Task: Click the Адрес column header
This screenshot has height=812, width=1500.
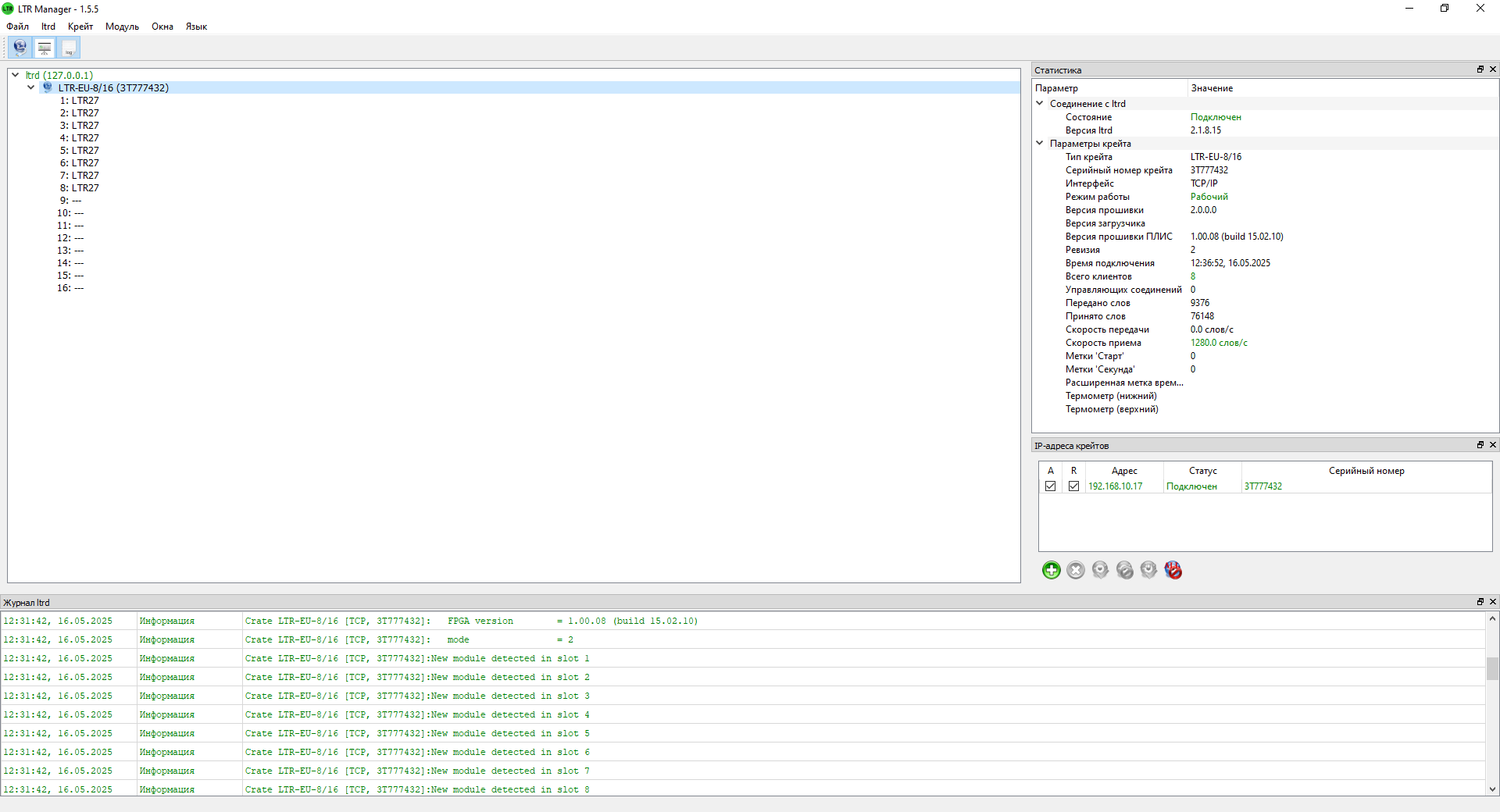Action: tap(1124, 471)
